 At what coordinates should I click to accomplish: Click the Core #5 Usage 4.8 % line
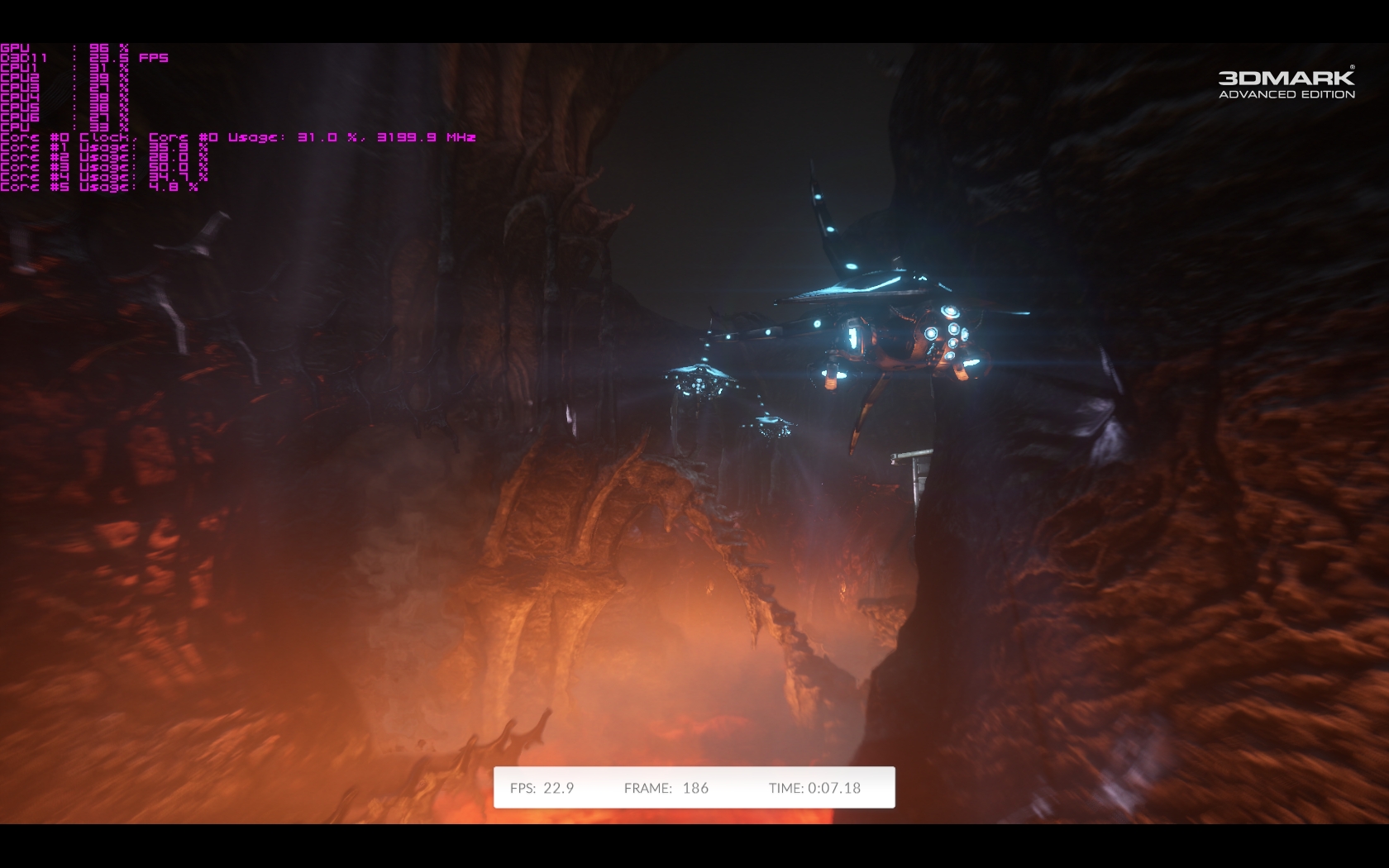click(x=99, y=187)
